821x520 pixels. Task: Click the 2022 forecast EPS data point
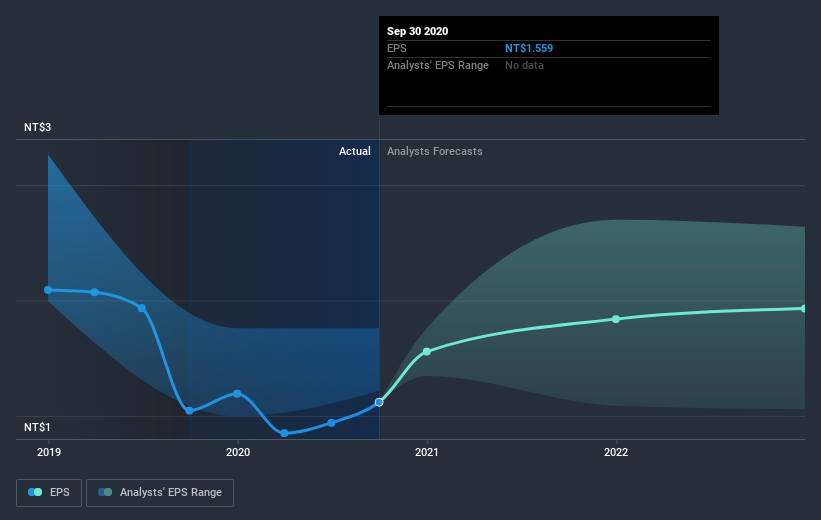(616, 319)
